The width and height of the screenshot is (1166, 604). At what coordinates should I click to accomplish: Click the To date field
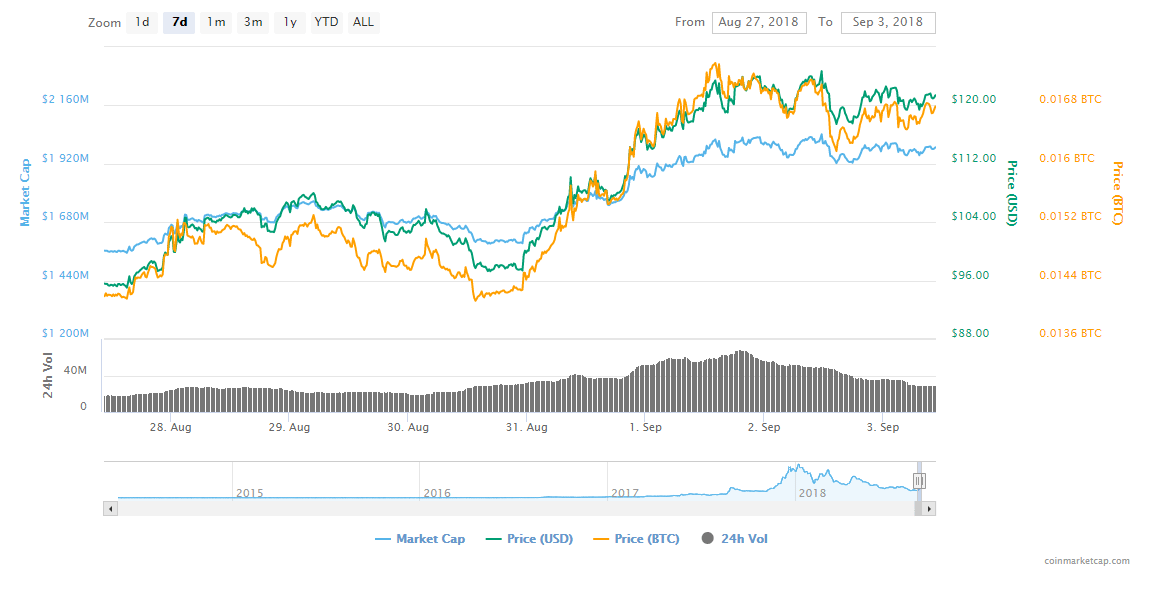(888, 22)
